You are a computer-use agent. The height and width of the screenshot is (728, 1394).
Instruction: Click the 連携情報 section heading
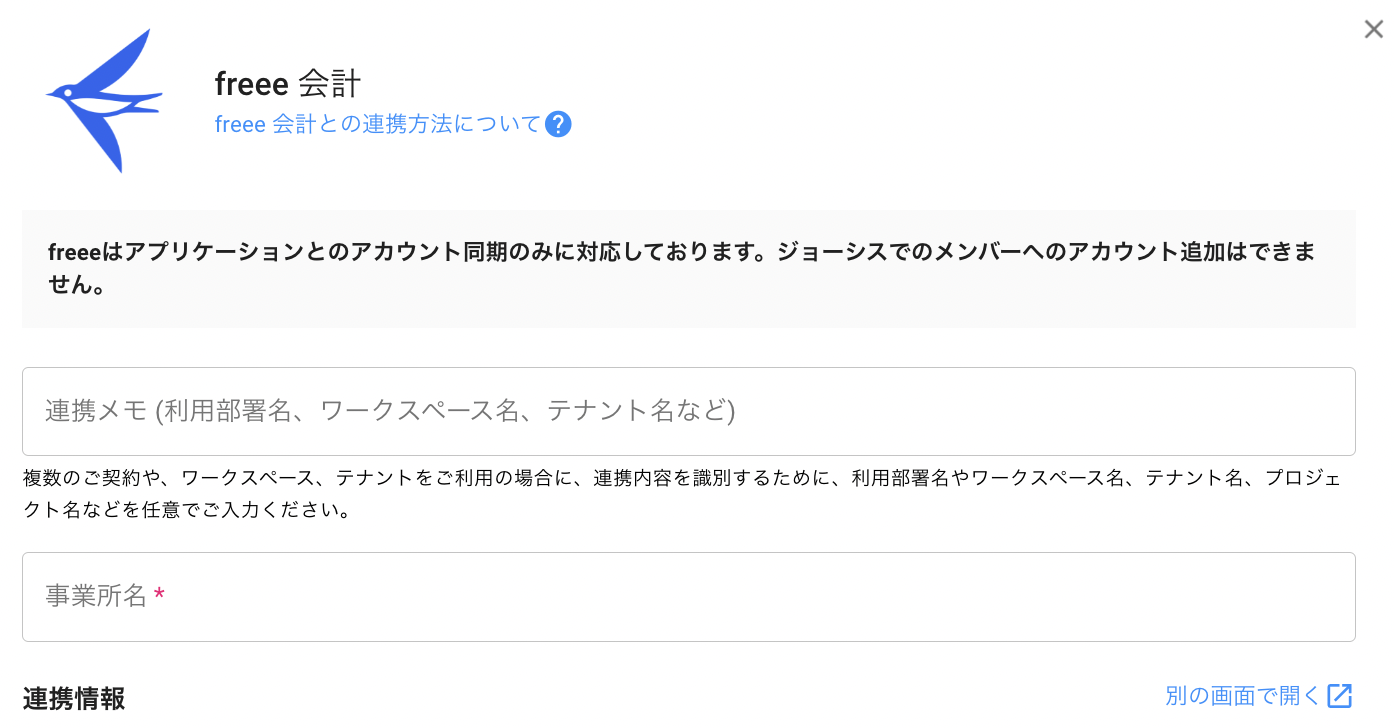coord(74,699)
